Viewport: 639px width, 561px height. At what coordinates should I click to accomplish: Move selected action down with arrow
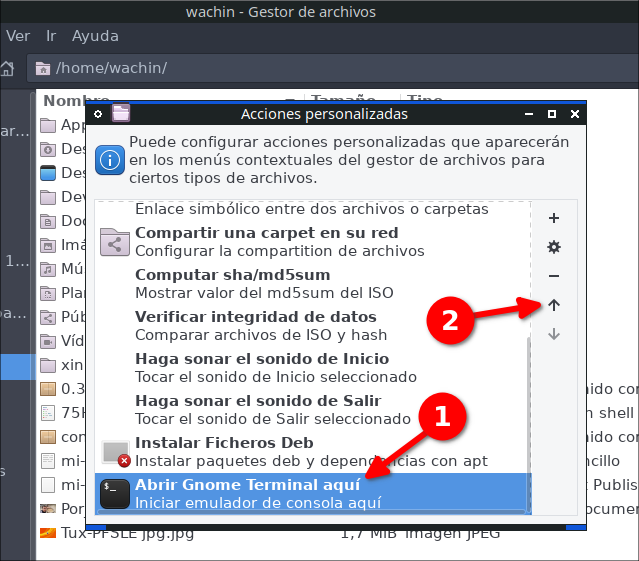tap(553, 334)
